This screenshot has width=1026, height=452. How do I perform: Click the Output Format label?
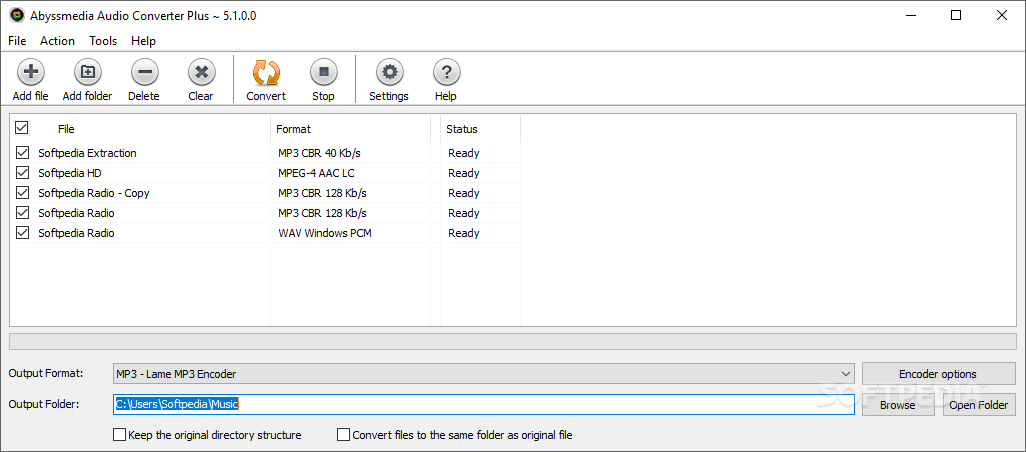click(x=46, y=373)
